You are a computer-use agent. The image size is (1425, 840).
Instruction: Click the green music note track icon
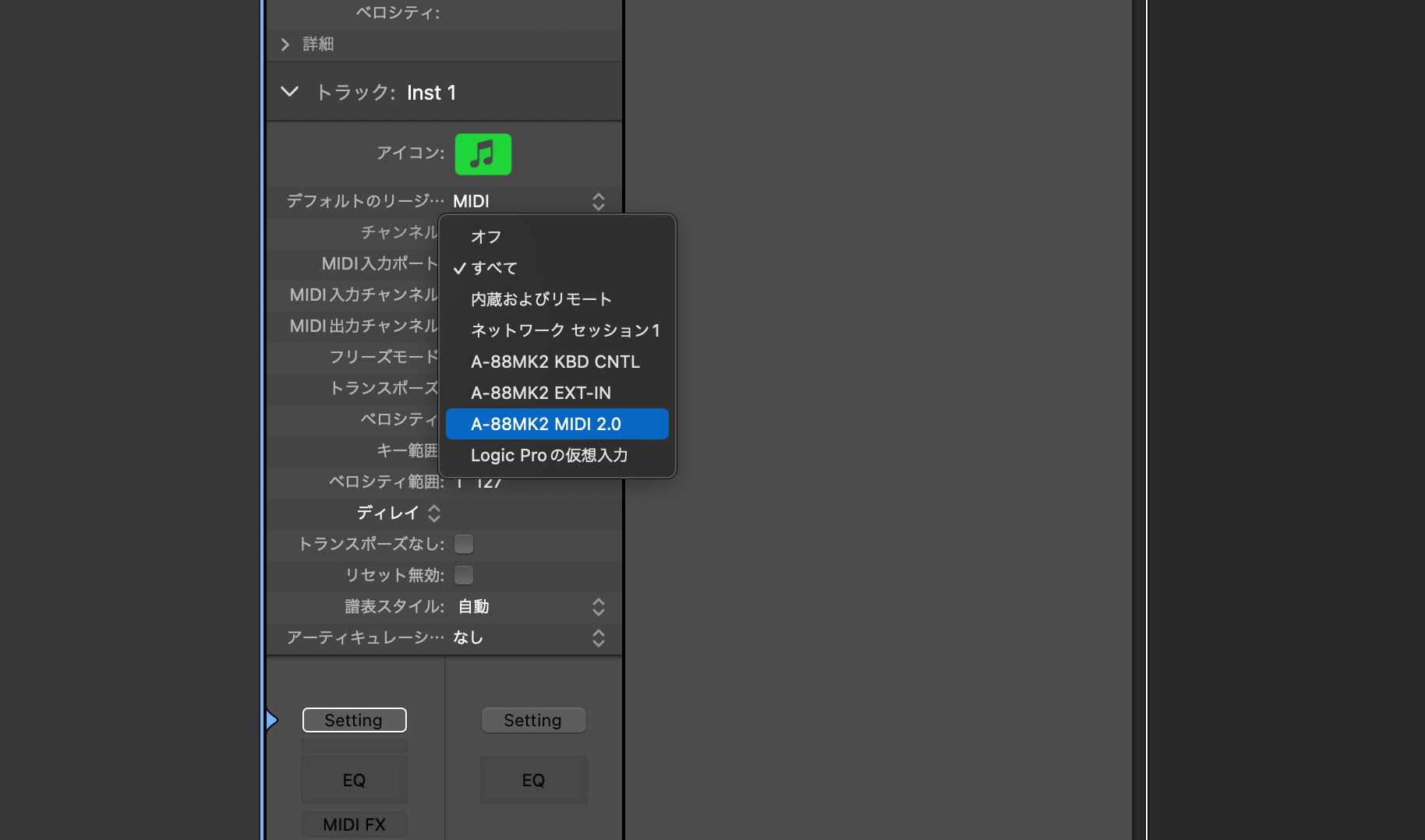pyautogui.click(x=483, y=154)
